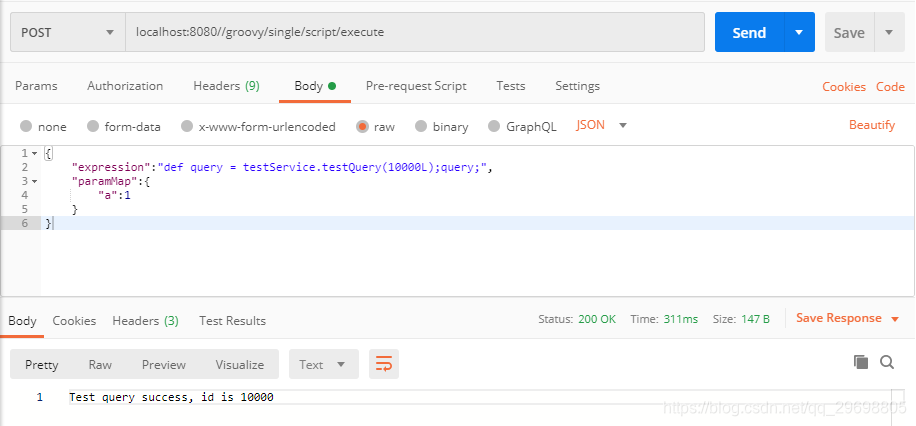Open the Settings tab
The width and height of the screenshot is (916, 426).
click(577, 86)
